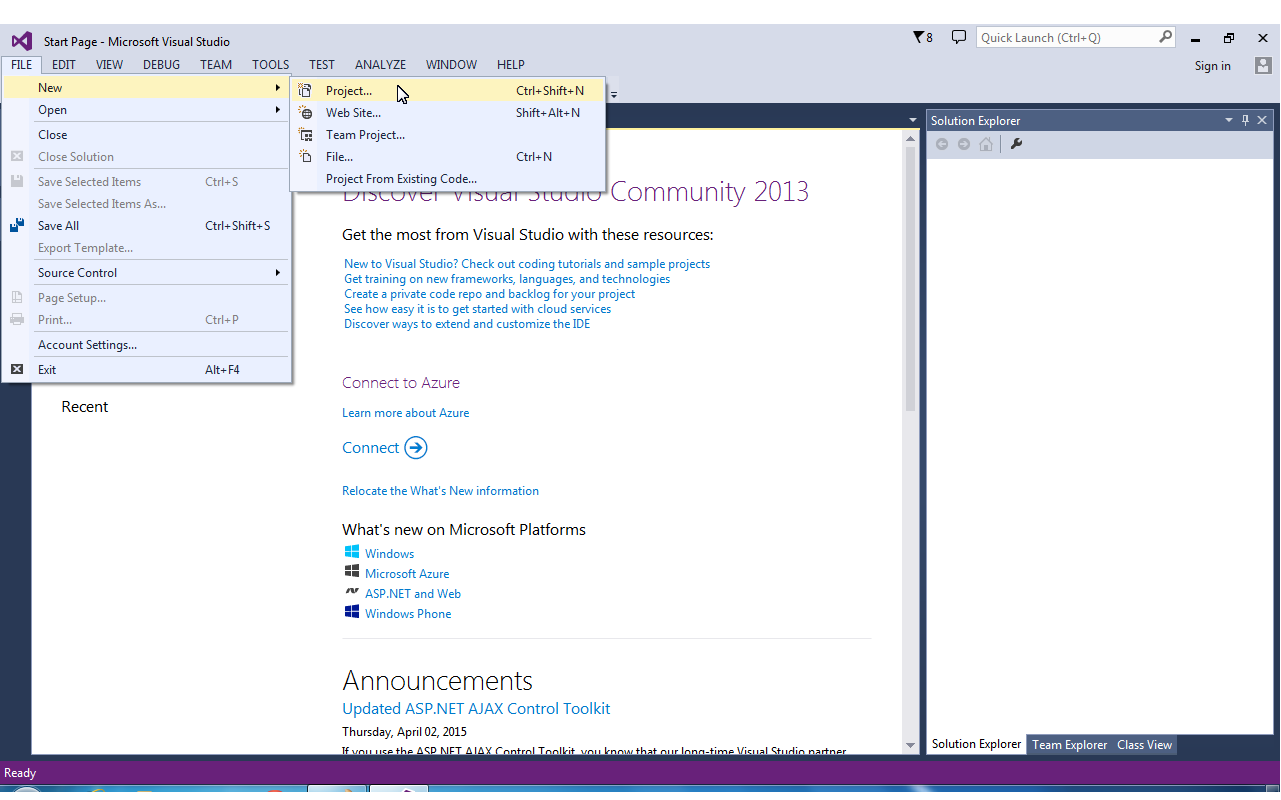
Task: Open the TEST menu
Action: (x=322, y=65)
